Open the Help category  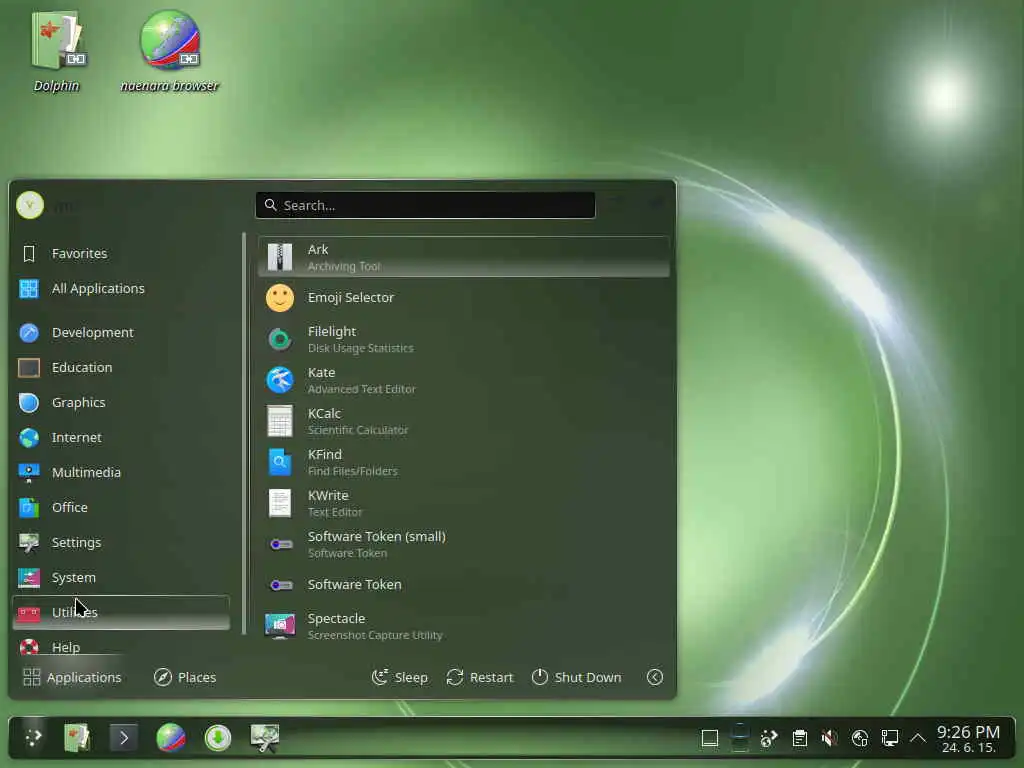click(121, 647)
